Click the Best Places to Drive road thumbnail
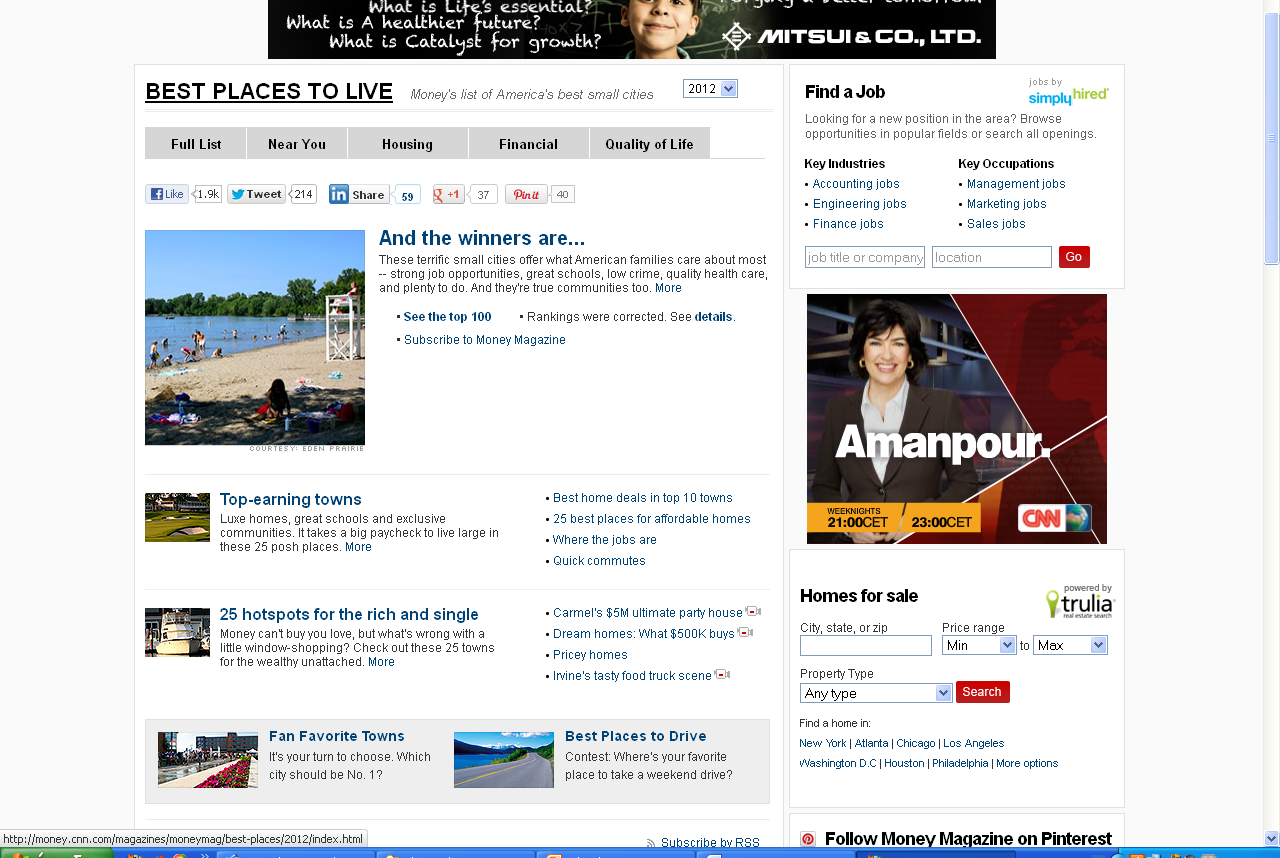Viewport: 1280px width, 858px height. tap(504, 760)
